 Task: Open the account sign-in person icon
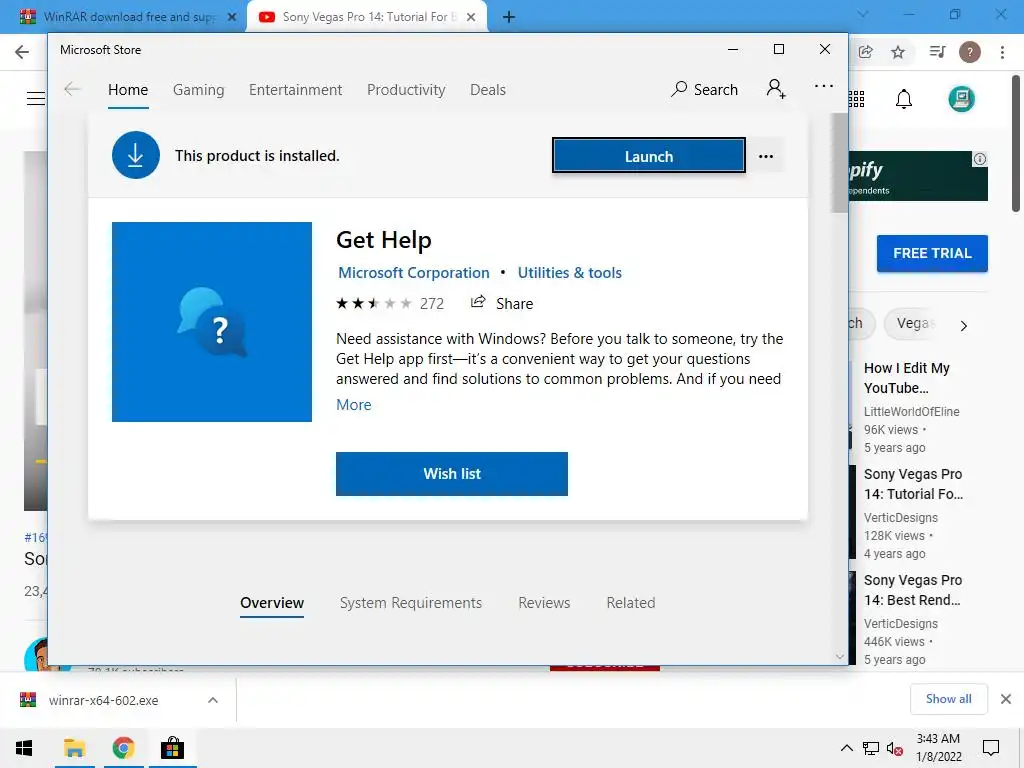point(776,89)
